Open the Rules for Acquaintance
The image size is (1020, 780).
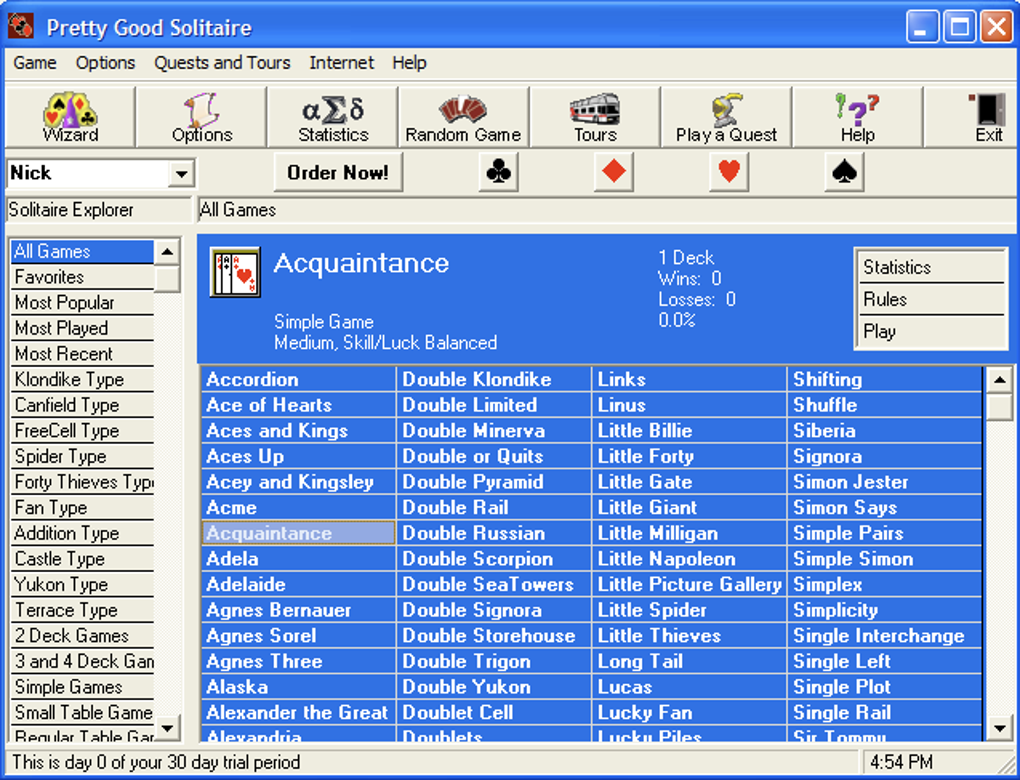tap(932, 299)
